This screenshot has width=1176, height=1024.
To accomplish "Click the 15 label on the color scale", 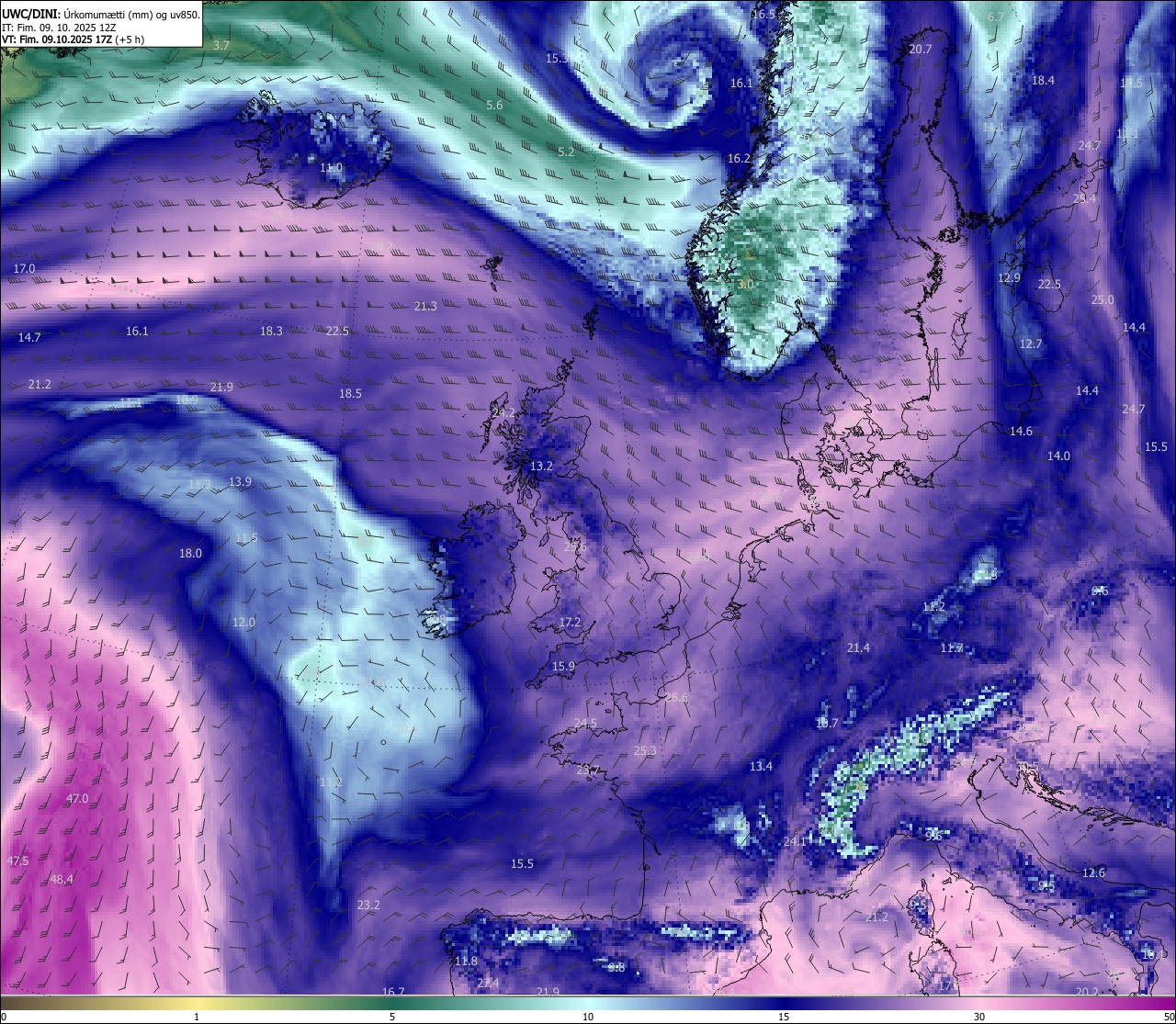I will [x=784, y=1016].
